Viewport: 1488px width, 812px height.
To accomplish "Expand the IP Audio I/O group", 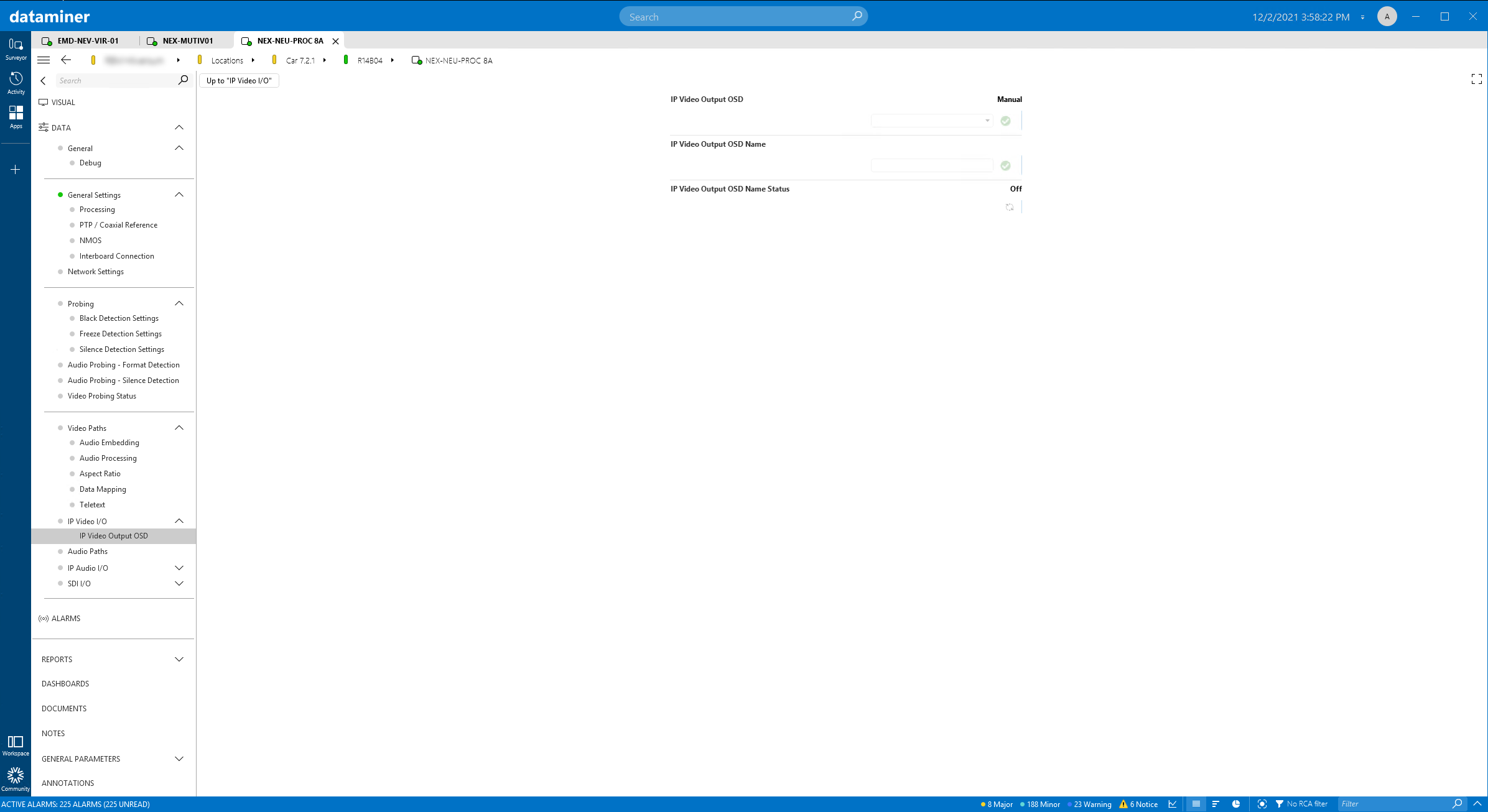I will [x=179, y=568].
